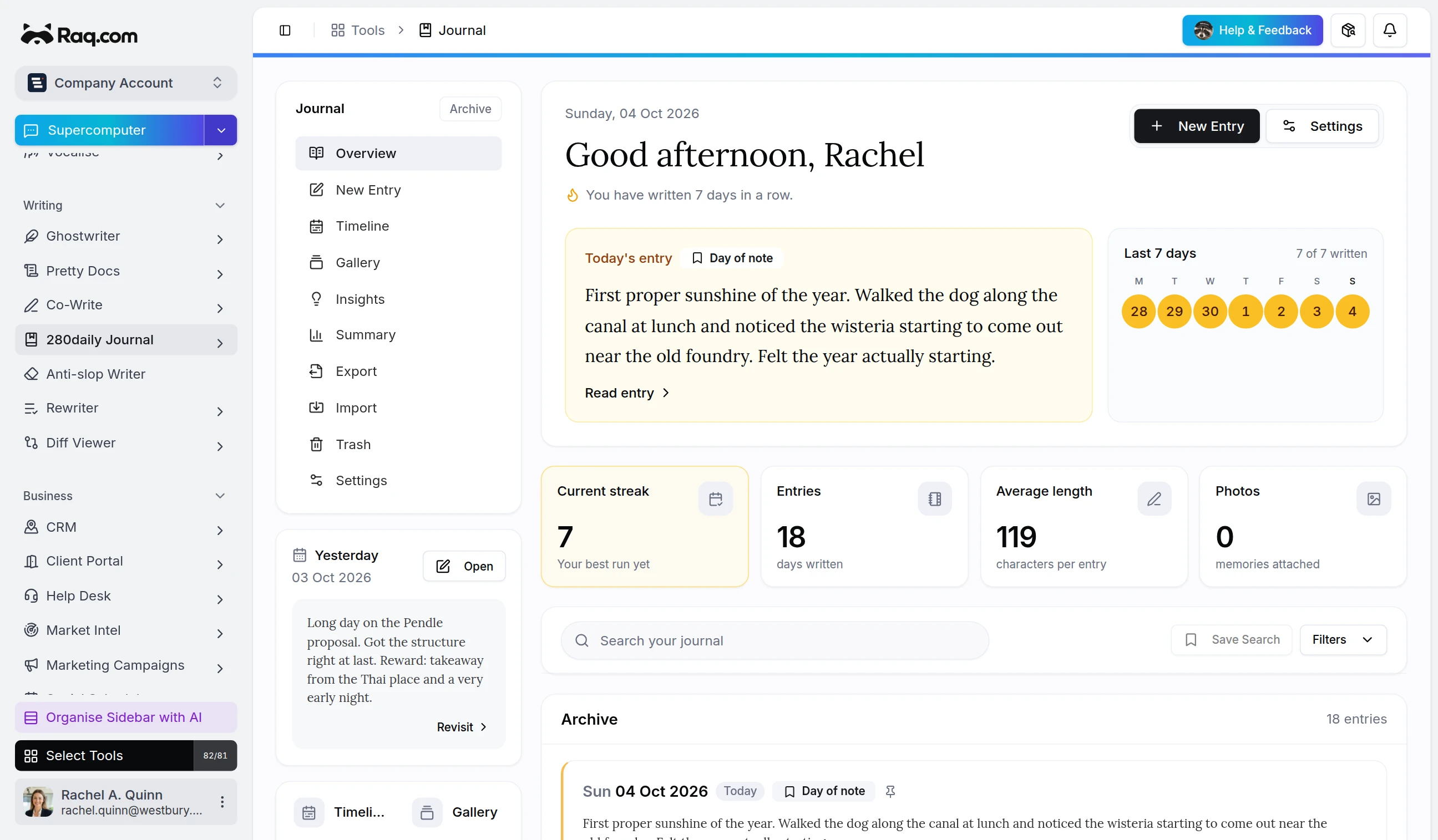The image size is (1438, 840).
Task: Open the Company Account switcher
Action: [x=125, y=83]
